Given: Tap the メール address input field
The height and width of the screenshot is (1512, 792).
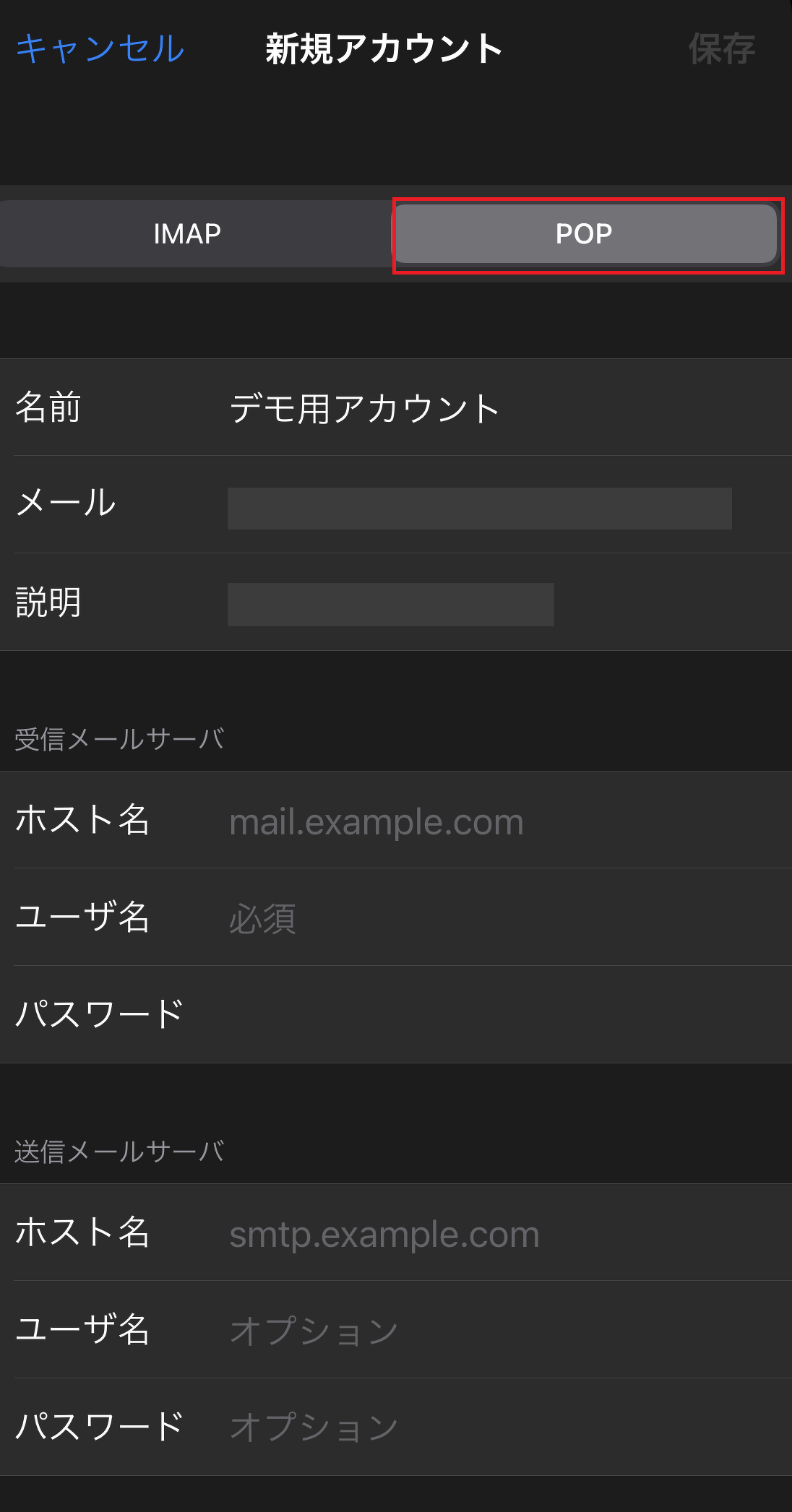Looking at the screenshot, I should (x=479, y=508).
